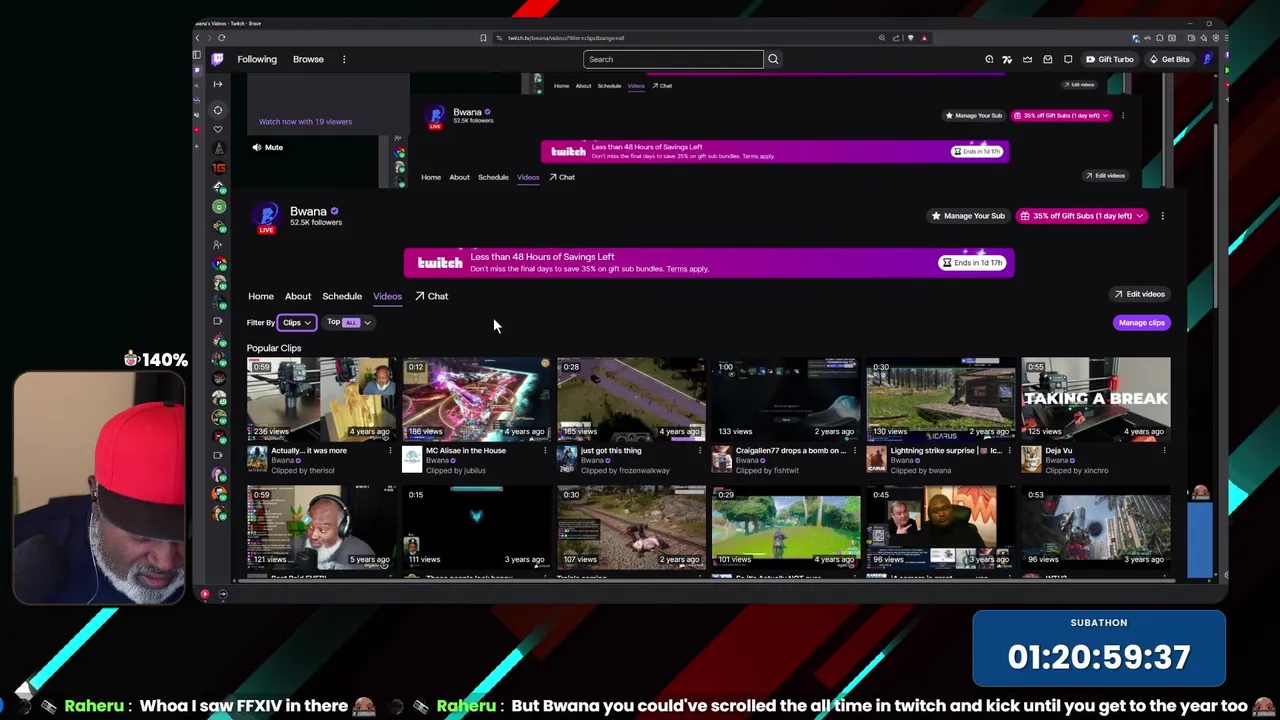Focus the Twitch search input field
This screenshot has width=1280, height=720.
(x=673, y=59)
